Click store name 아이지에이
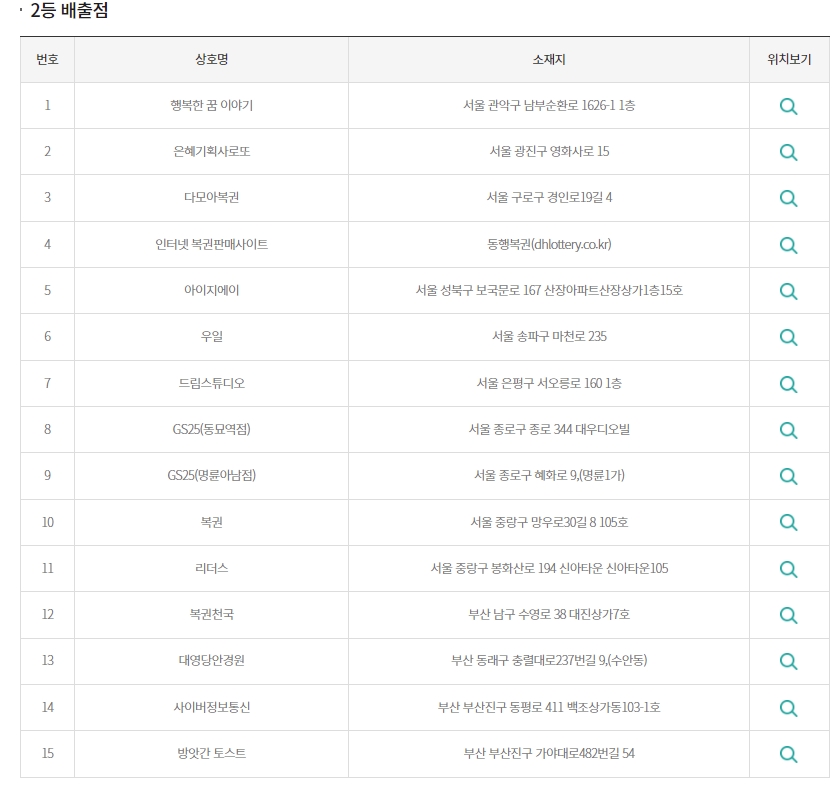This screenshot has width=838, height=787. click(x=212, y=290)
